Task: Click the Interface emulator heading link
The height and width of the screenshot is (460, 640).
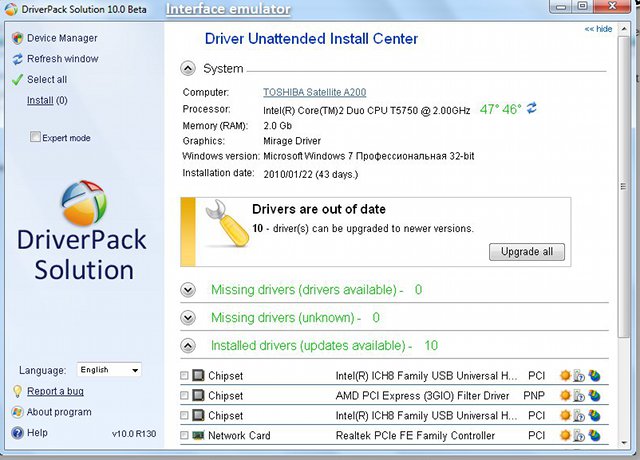Action: (228, 9)
